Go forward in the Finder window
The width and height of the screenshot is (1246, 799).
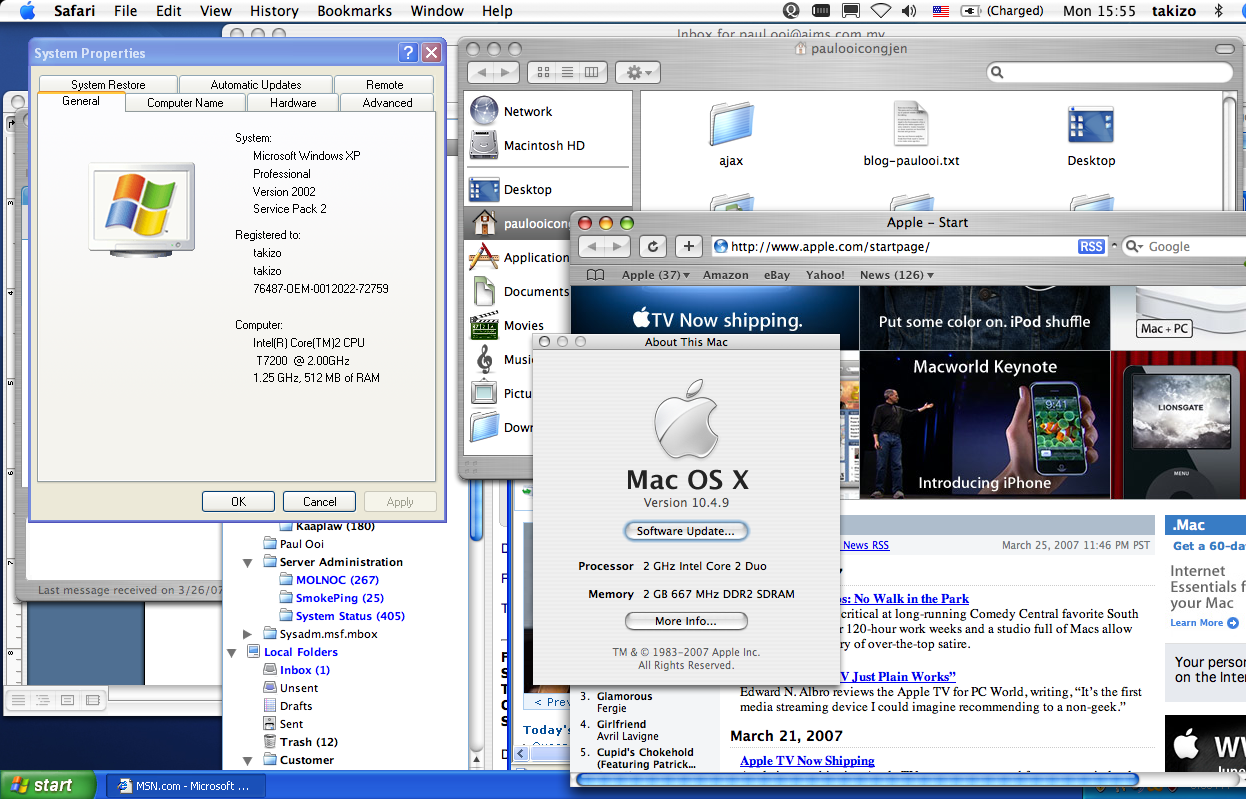[x=506, y=72]
